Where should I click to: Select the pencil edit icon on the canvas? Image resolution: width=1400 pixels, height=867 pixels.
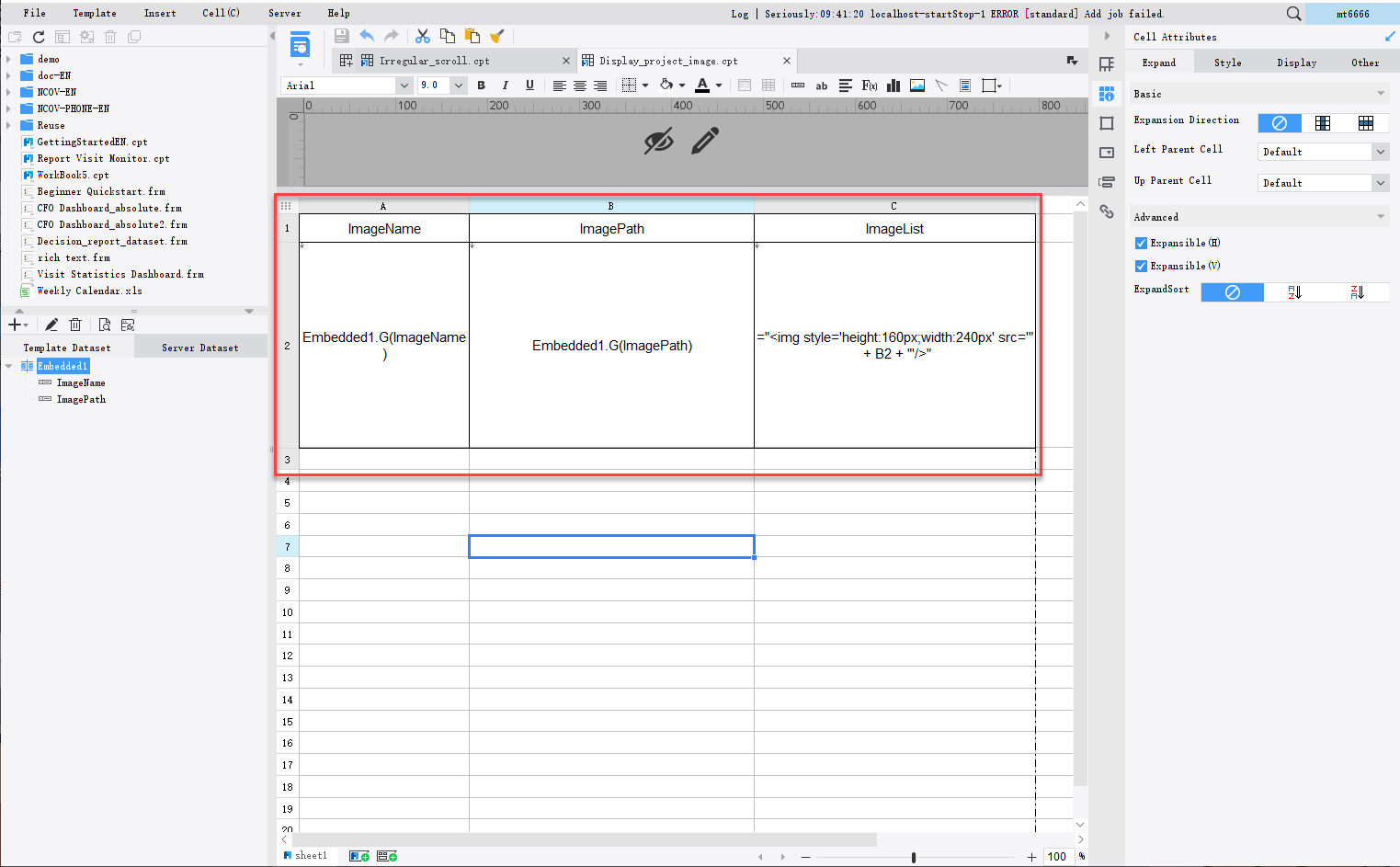(702, 140)
